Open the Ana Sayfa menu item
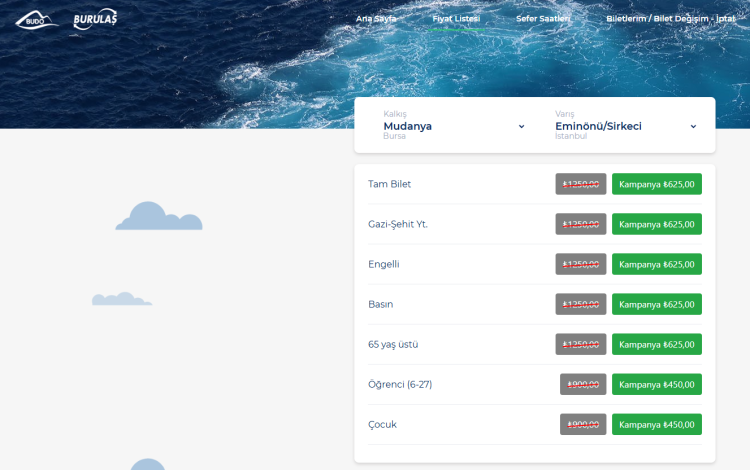This screenshot has width=750, height=470. [376, 19]
